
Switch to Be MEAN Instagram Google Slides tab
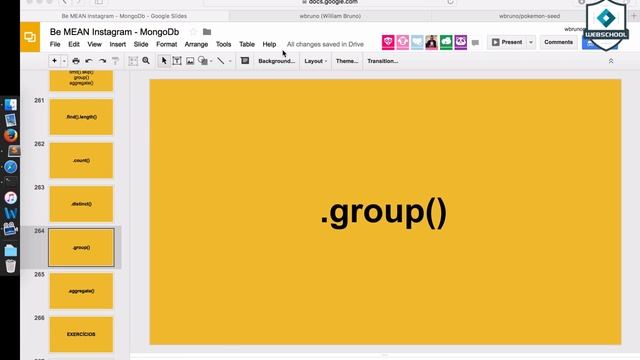(x=124, y=16)
